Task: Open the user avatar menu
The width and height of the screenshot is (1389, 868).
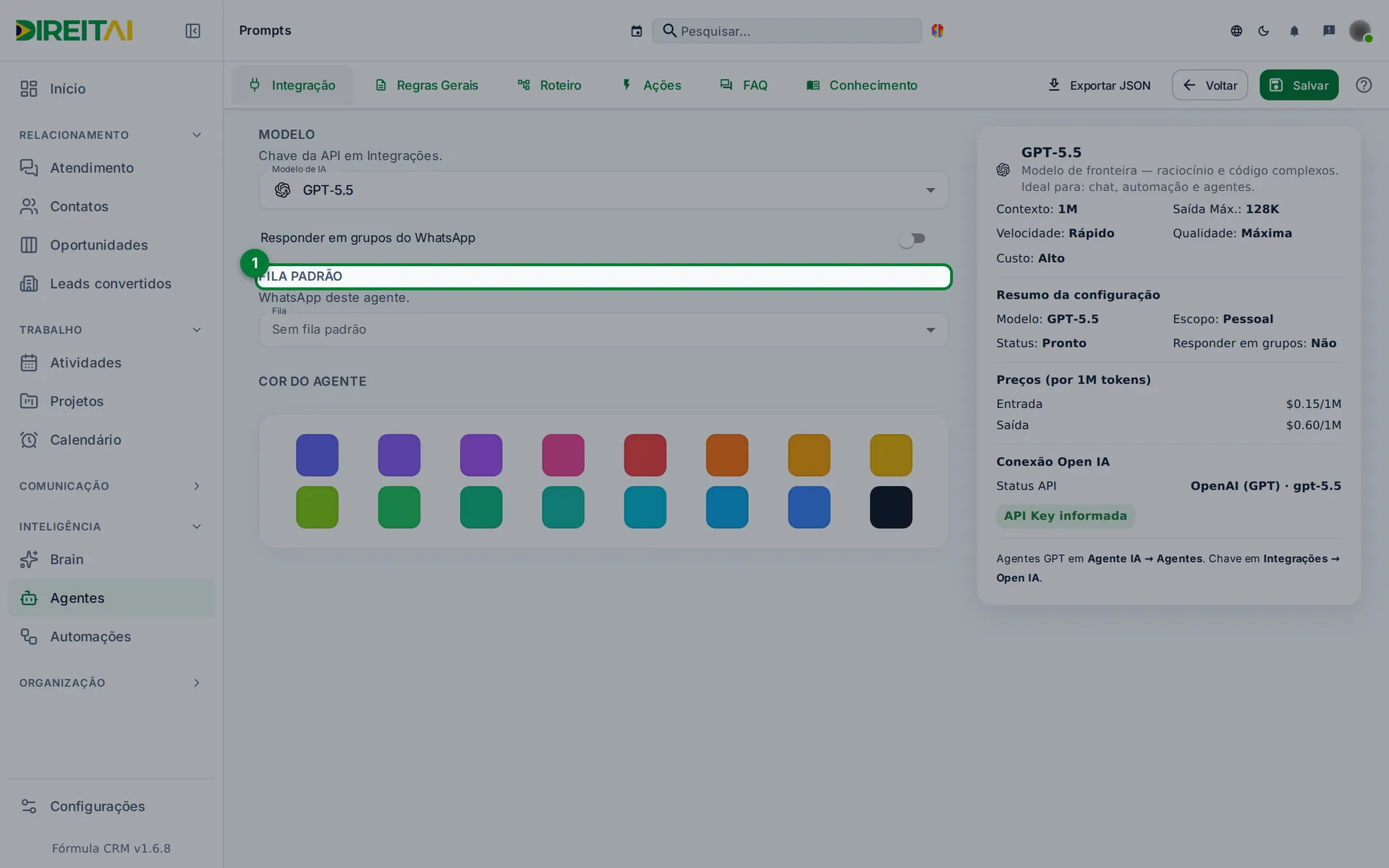Action: point(1360,30)
